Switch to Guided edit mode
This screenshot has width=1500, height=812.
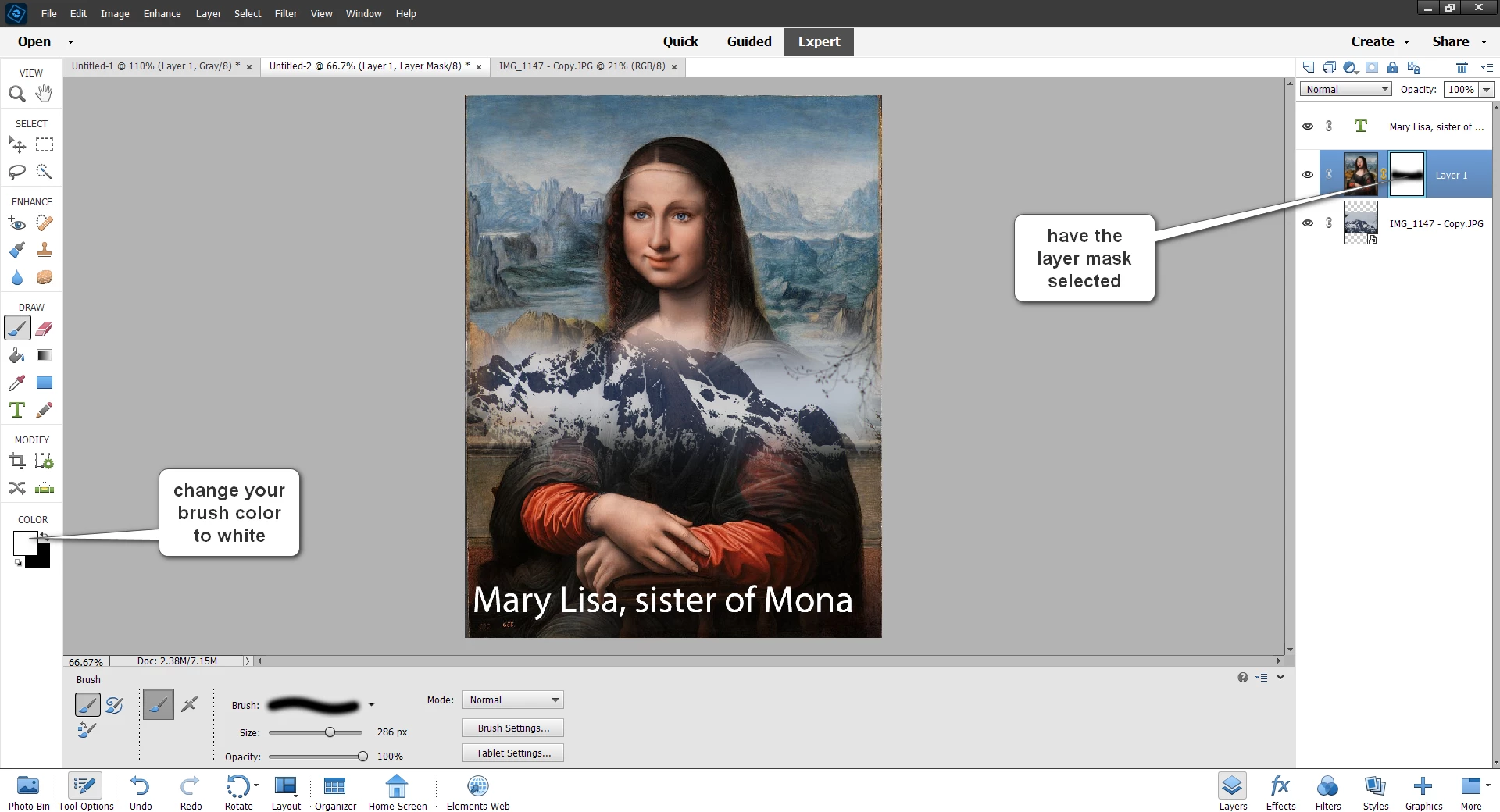[x=749, y=41]
